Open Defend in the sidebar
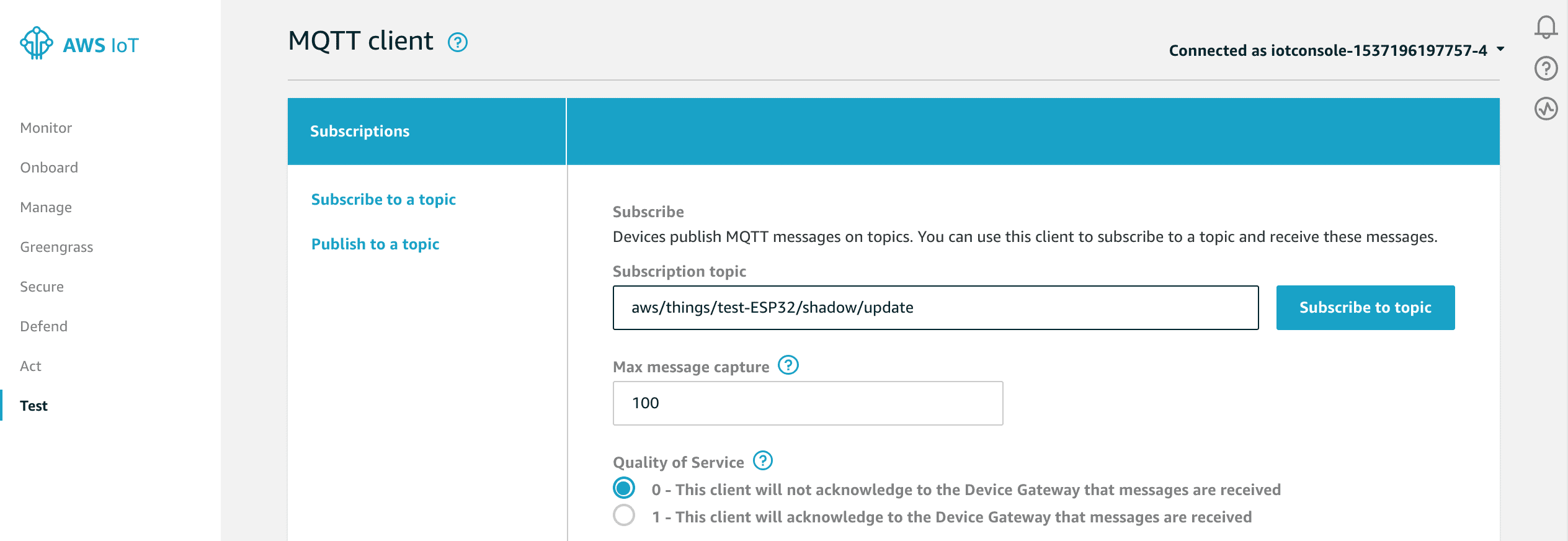The image size is (1568, 541). click(x=43, y=326)
